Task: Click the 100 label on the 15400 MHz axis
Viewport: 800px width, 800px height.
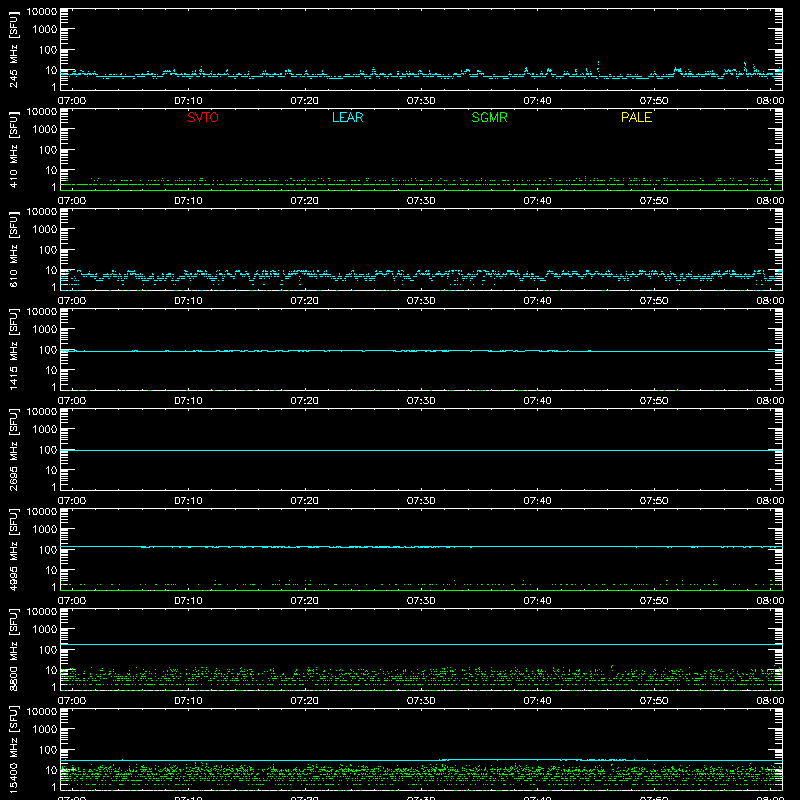Action: coord(48,750)
